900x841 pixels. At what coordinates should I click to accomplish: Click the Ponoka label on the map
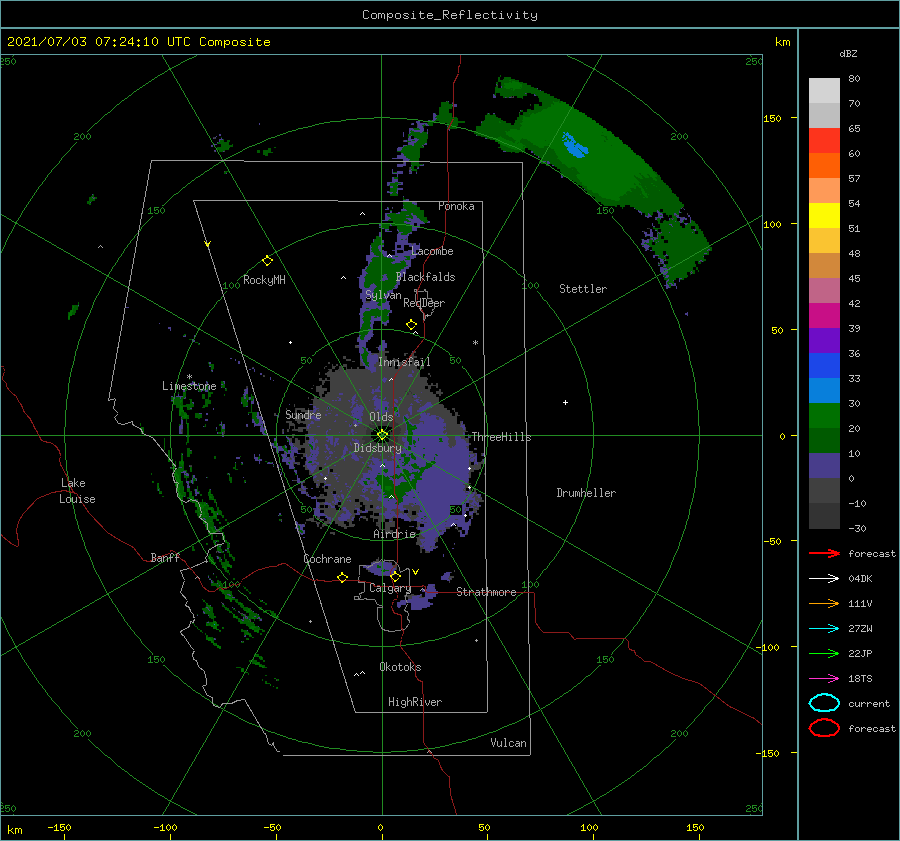[456, 206]
